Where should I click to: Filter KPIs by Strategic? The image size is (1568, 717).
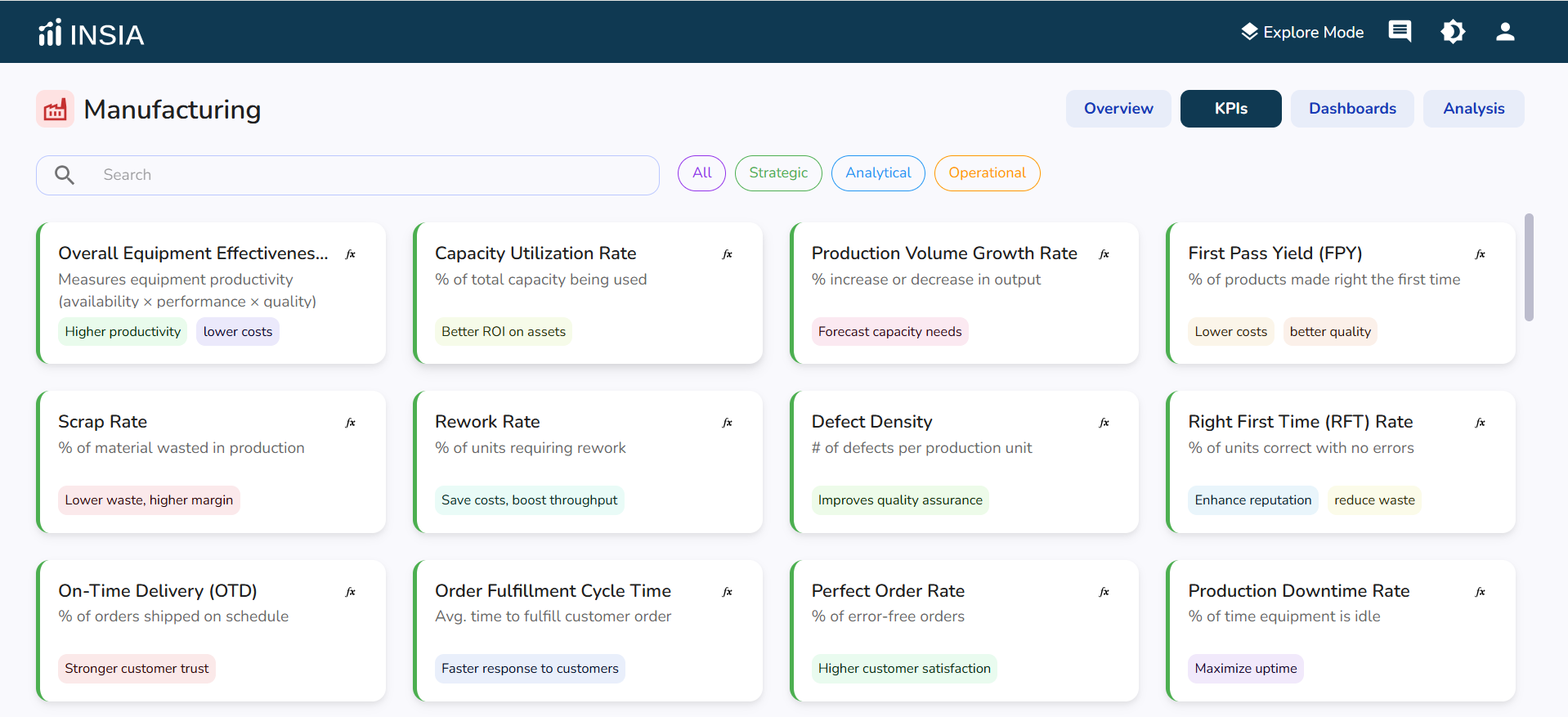(778, 173)
